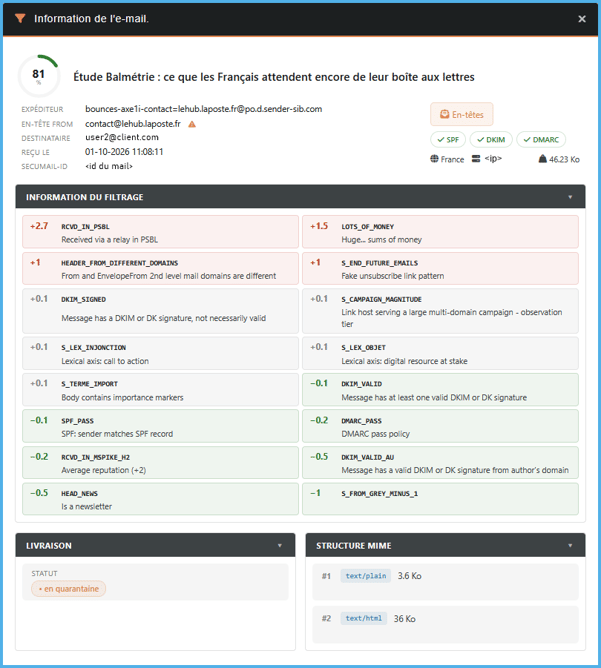Select the HEADER_FROM_DIFFERENT_DOMAINS rule

point(160,268)
